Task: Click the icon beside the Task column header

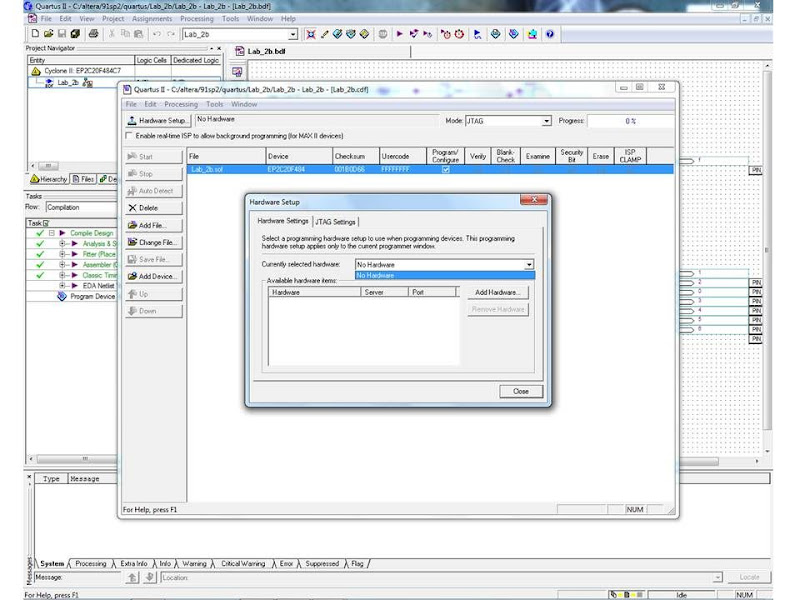Action: tap(46, 223)
